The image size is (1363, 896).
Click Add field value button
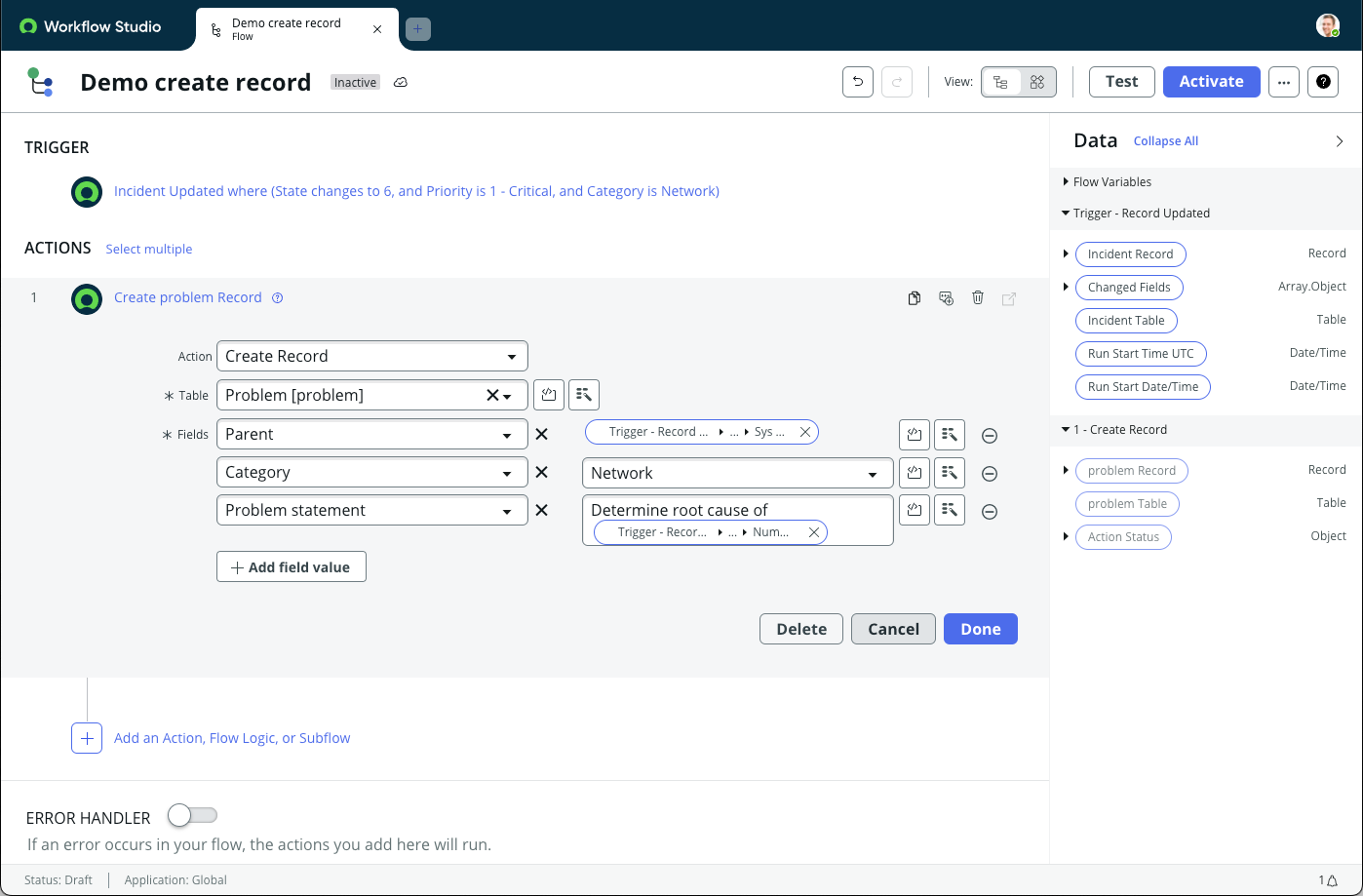[x=292, y=567]
